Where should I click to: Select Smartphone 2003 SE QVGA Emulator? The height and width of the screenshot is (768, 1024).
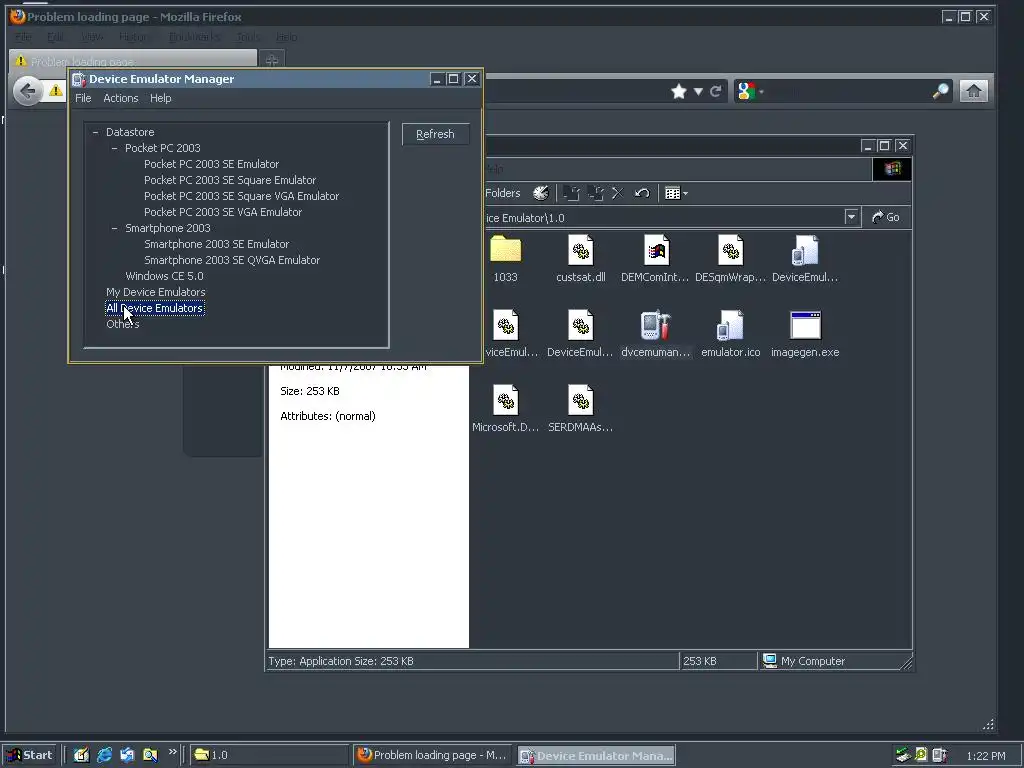(x=232, y=260)
